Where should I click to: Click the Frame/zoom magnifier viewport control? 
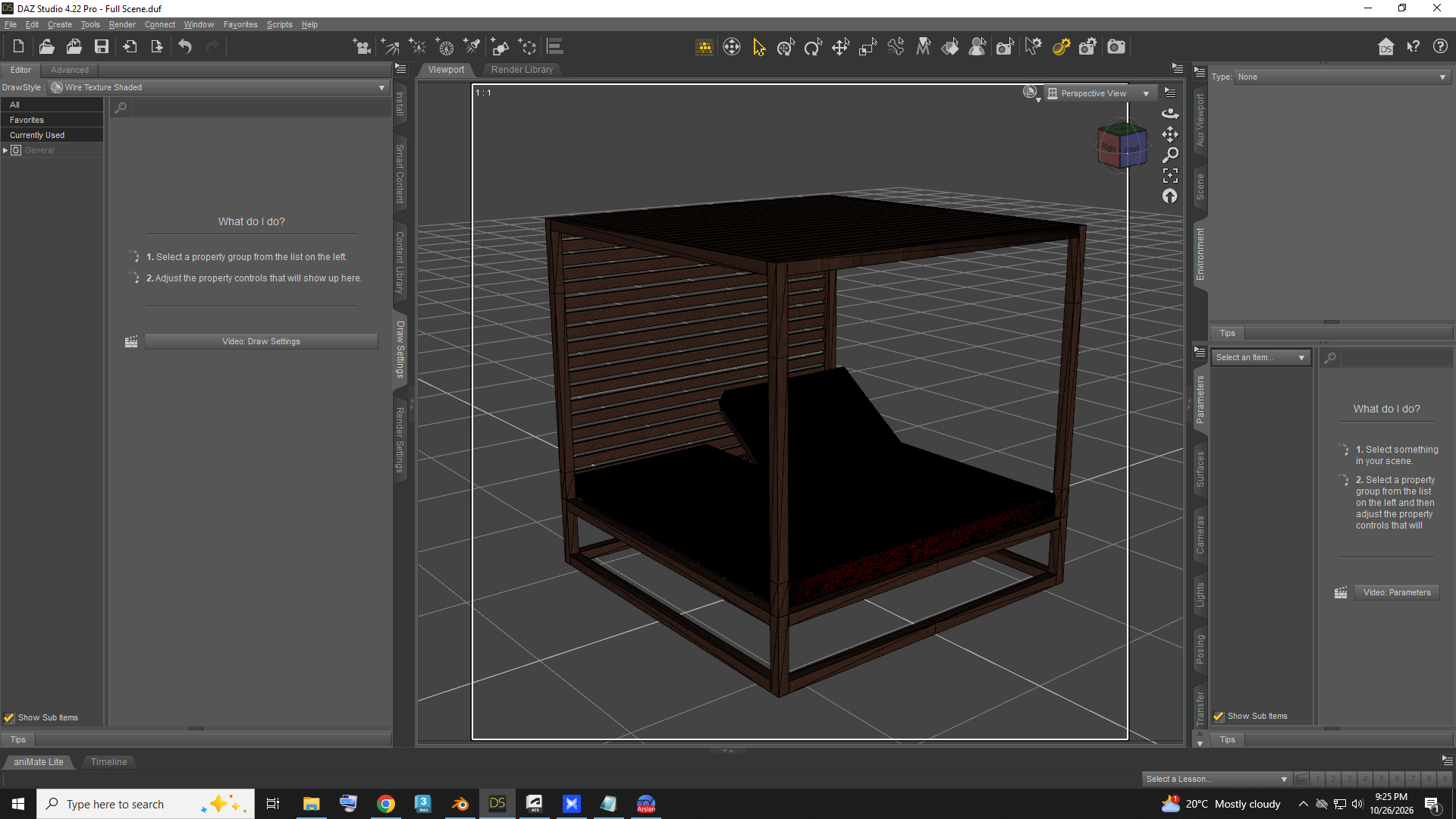click(x=1170, y=155)
